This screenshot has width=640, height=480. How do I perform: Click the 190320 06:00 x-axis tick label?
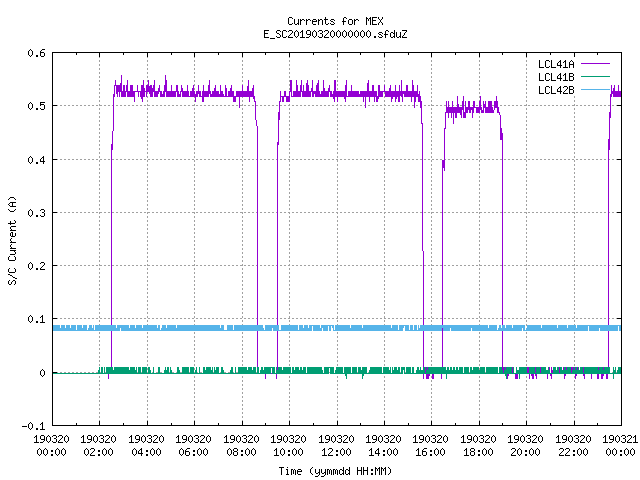tap(193, 446)
